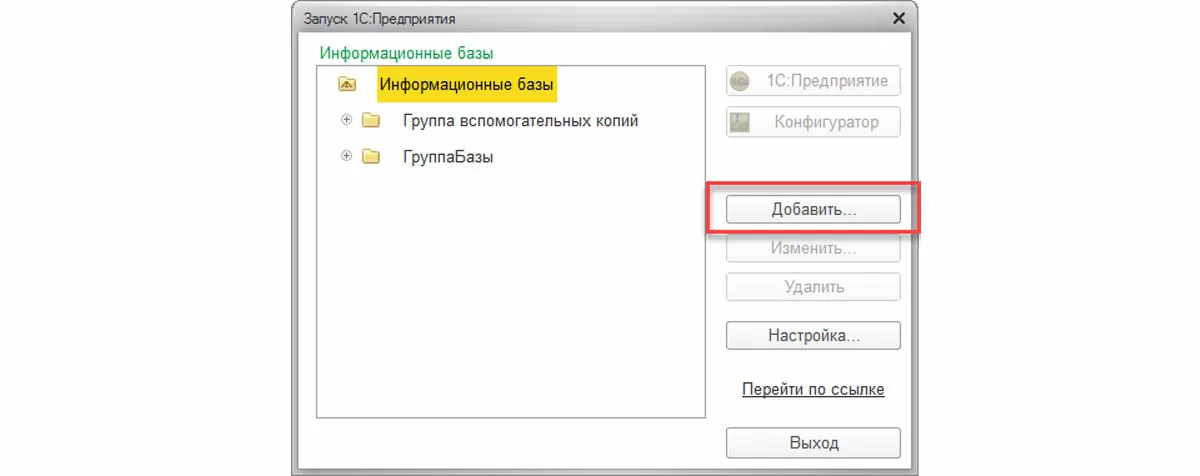Screen dimensions: 1200x476
Task: Click folder icon beside Группа вспомогательных копий
Action: (x=371, y=121)
